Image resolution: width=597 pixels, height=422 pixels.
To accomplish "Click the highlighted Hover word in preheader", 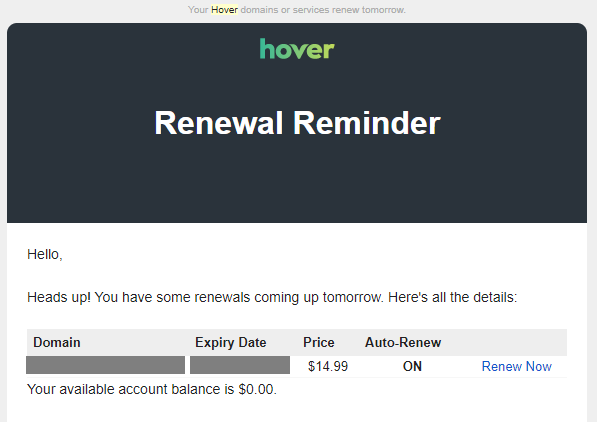I will 224,10.
